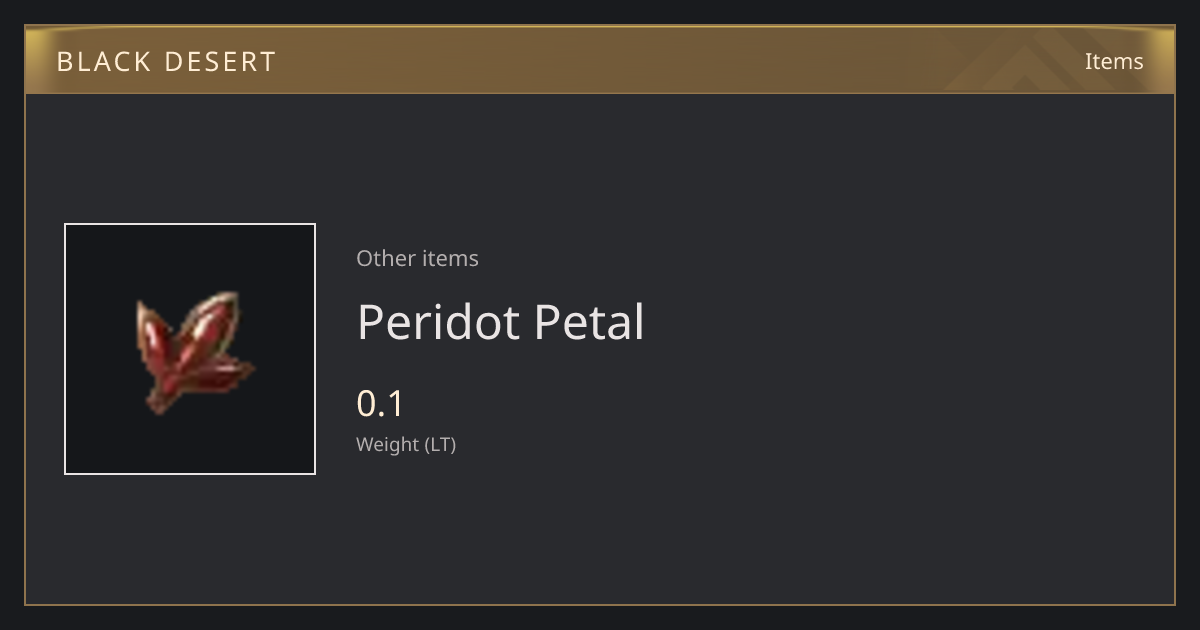This screenshot has width=1200, height=630.
Task: Open the Items tab in the header
Action: coord(1114,61)
